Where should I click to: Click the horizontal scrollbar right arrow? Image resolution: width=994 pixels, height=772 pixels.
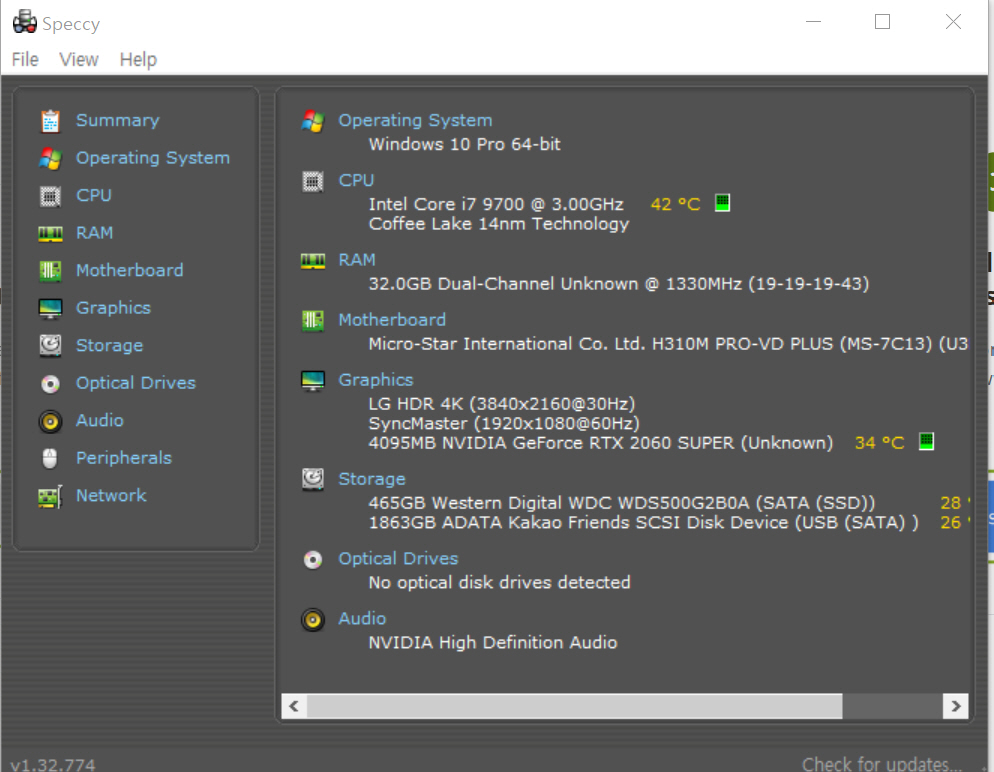click(x=955, y=706)
